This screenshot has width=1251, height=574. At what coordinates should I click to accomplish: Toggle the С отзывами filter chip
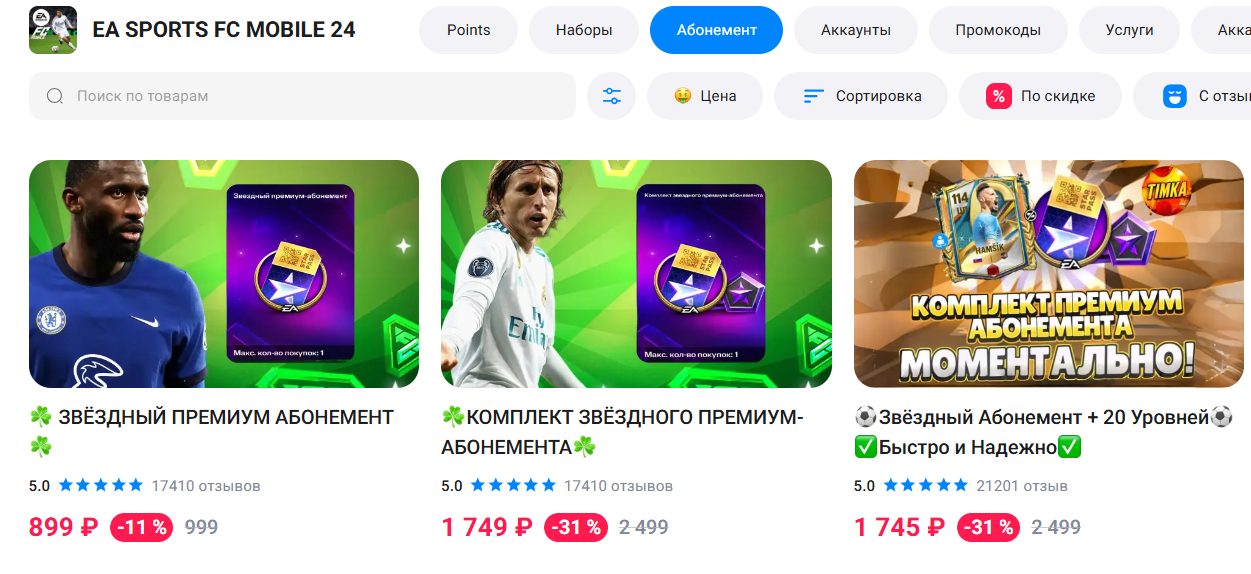tap(1192, 96)
